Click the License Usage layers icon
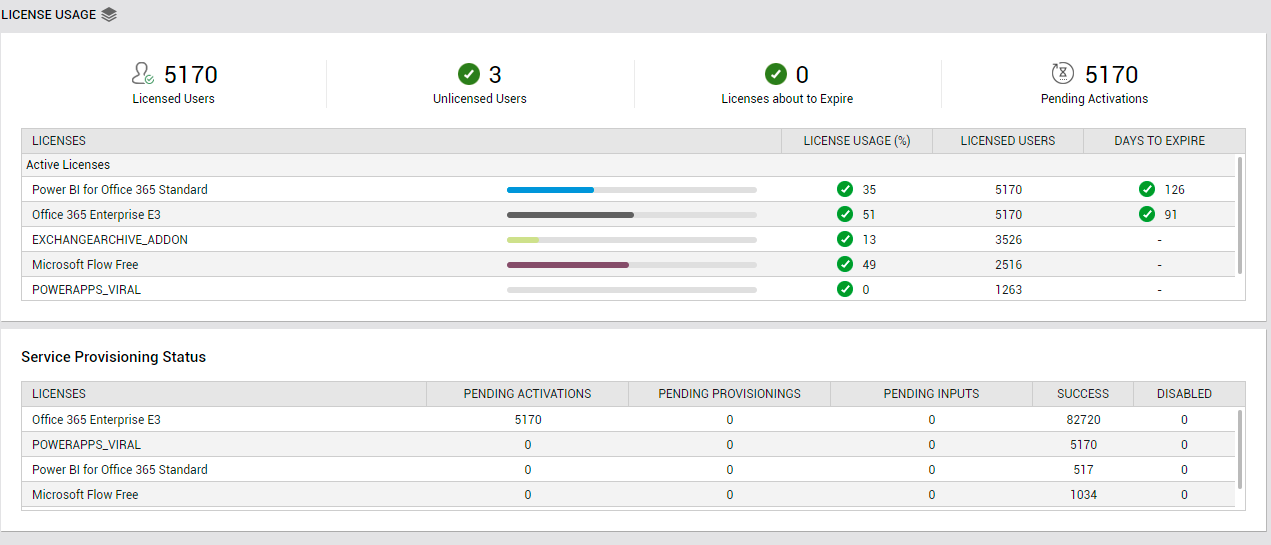Image resolution: width=1271 pixels, height=545 pixels. coord(109,15)
